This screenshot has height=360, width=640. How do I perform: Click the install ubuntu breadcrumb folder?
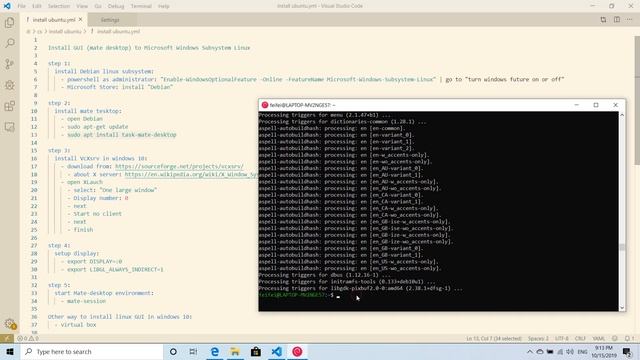(x=65, y=31)
